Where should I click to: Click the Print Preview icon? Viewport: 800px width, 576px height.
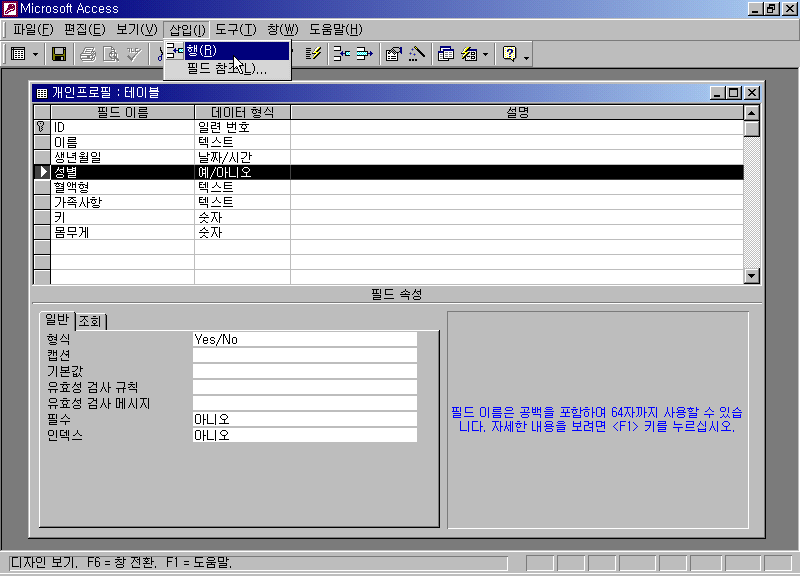click(x=111, y=54)
